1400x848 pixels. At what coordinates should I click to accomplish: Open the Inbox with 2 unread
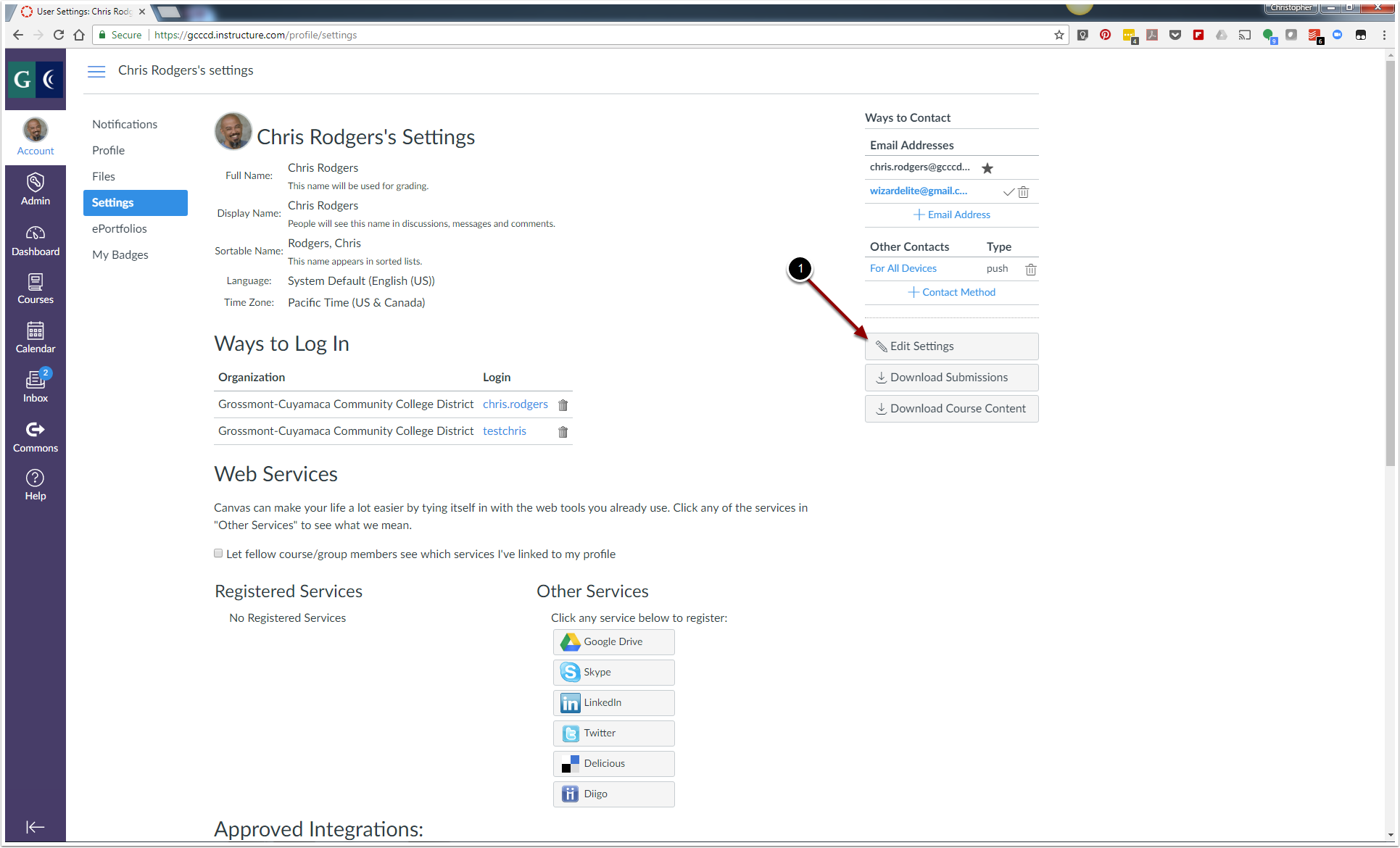[35, 386]
